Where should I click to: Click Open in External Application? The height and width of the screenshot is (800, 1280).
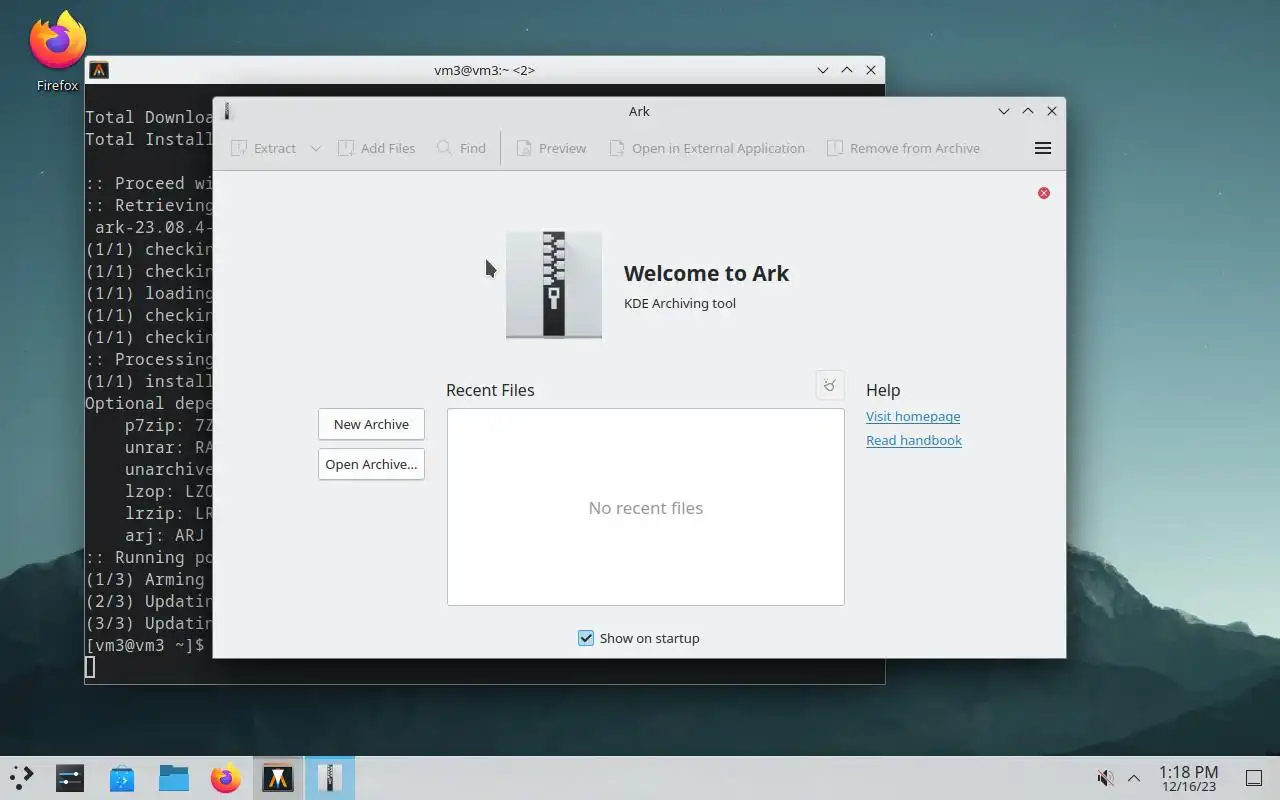coord(706,148)
